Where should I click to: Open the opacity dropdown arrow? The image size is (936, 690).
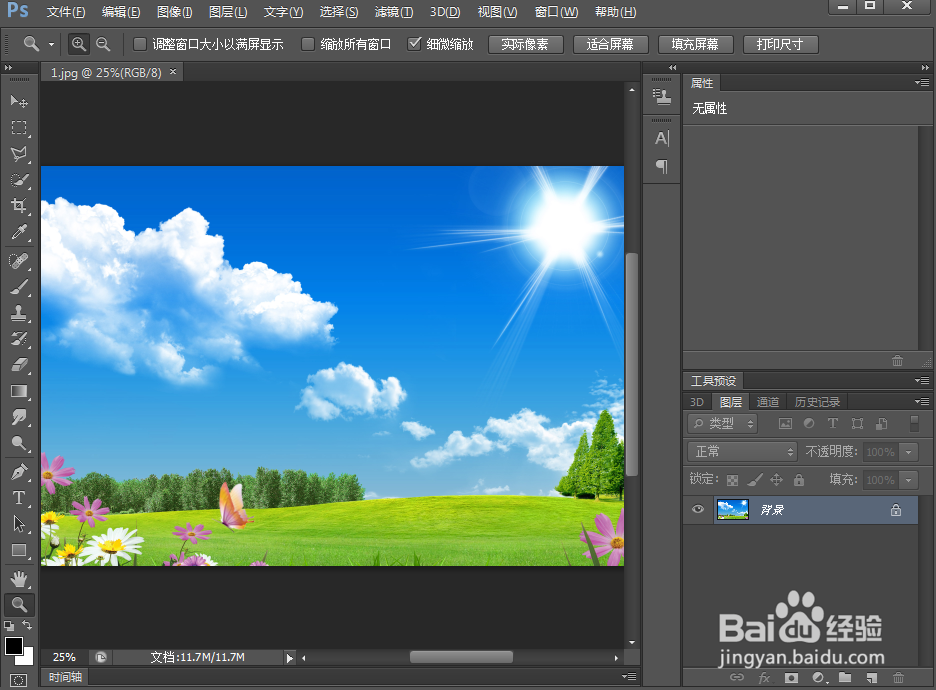coord(909,452)
